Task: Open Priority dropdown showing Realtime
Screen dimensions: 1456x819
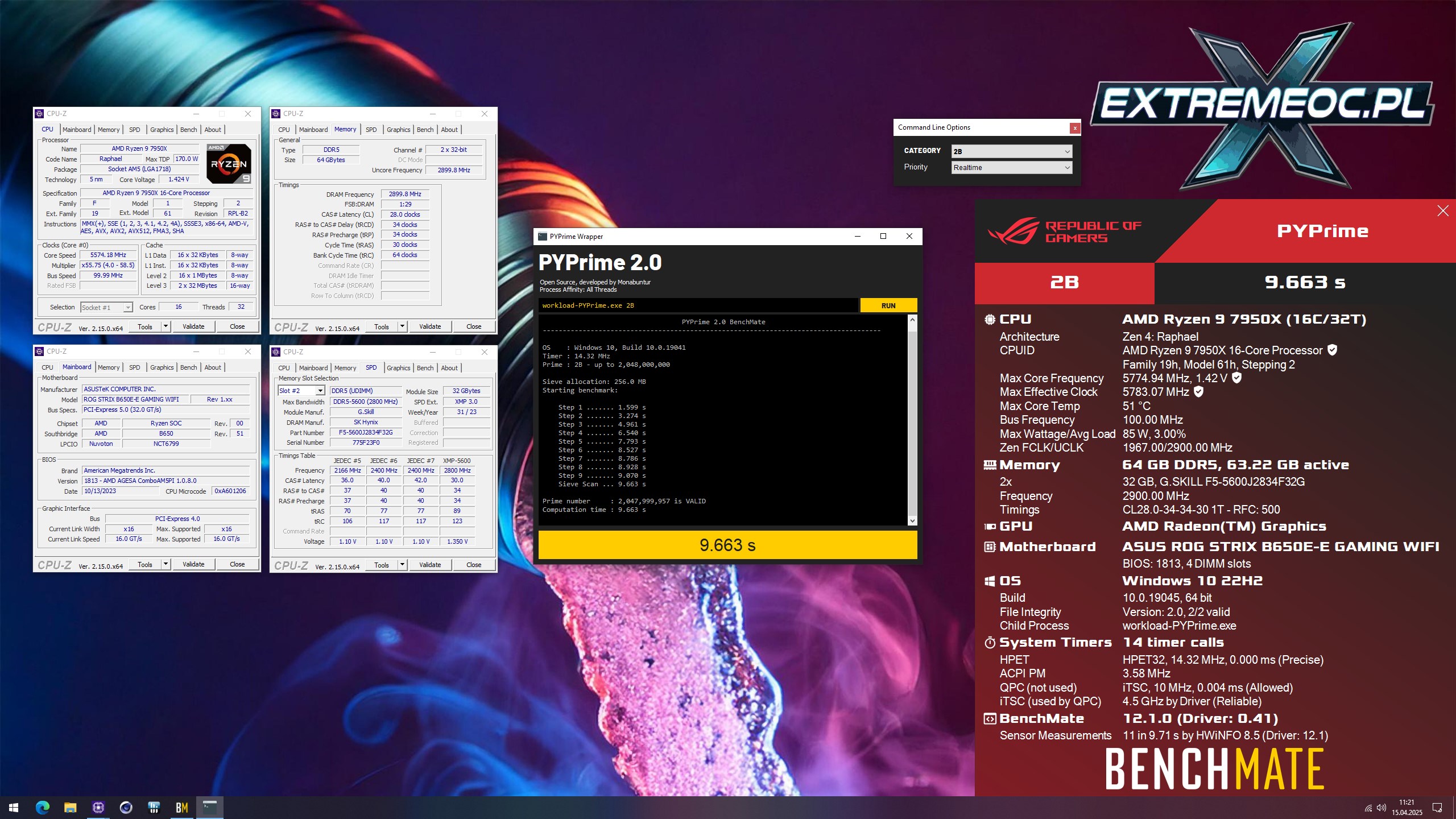Action: point(1012,168)
